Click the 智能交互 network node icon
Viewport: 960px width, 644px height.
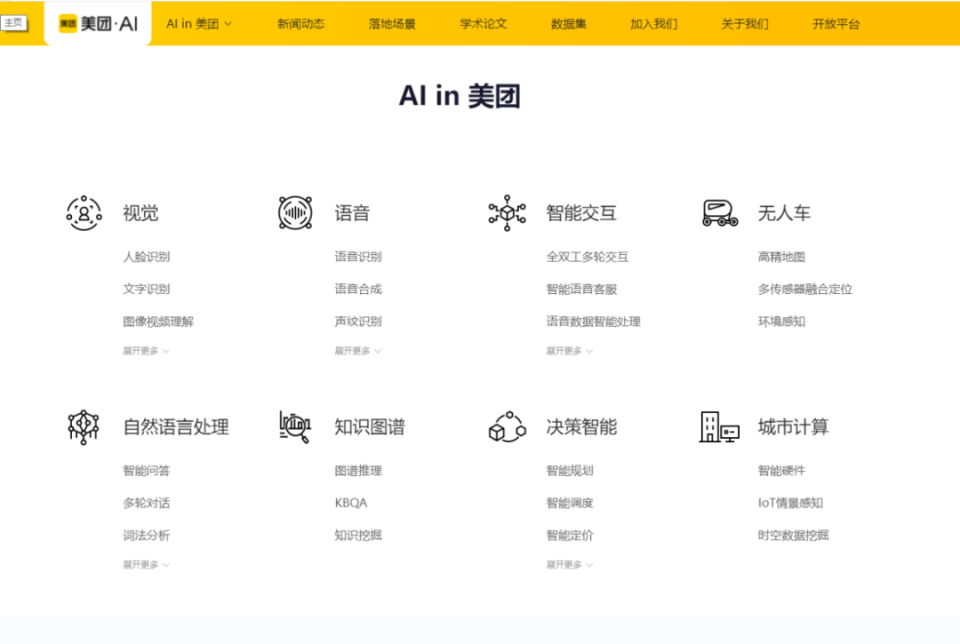pyautogui.click(x=507, y=212)
